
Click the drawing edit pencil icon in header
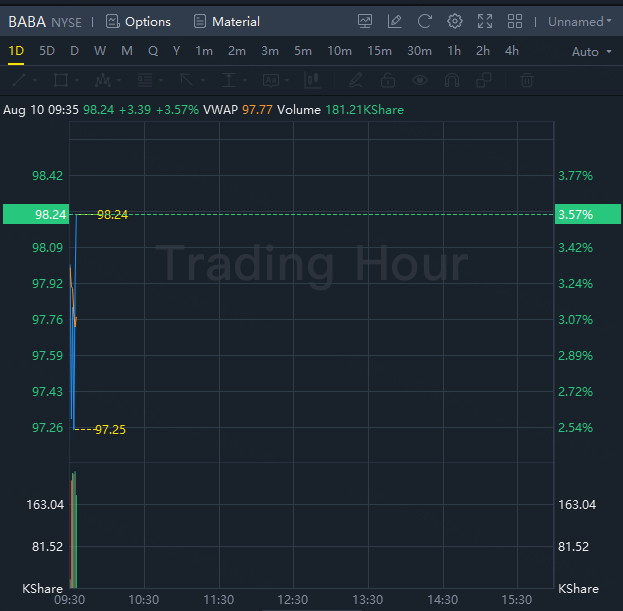point(395,21)
